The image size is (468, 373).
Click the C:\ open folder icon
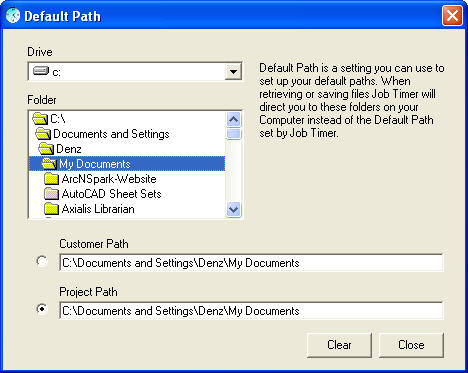pyautogui.click(x=40, y=118)
